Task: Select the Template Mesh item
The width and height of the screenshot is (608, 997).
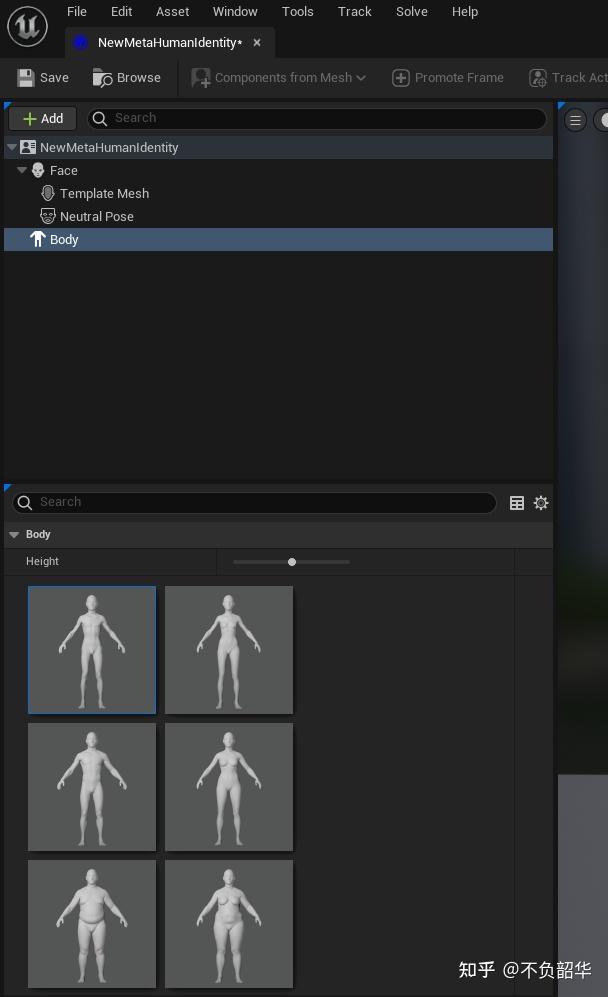Action: pos(104,193)
